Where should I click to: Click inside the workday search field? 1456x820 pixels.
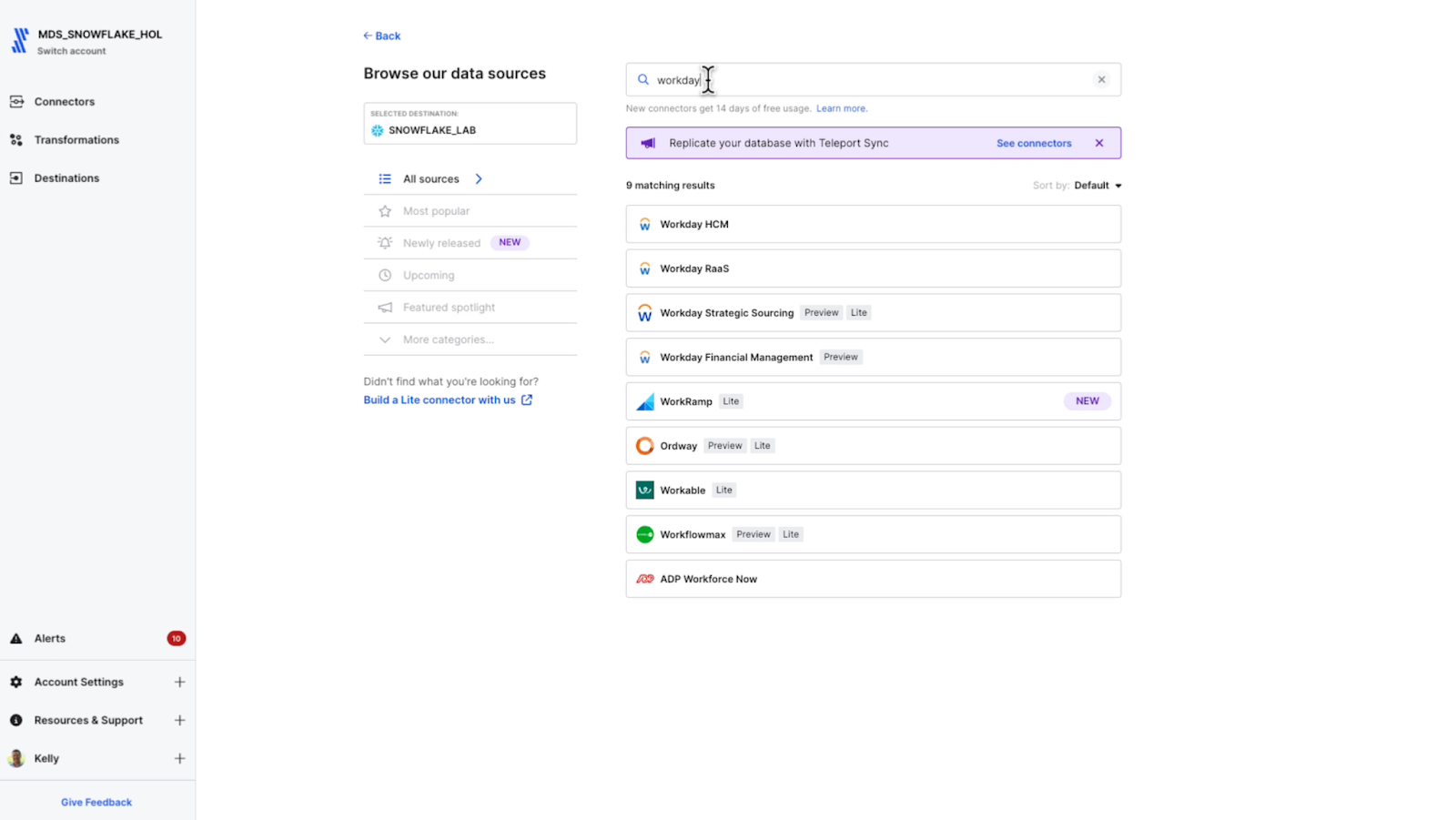pos(874,79)
